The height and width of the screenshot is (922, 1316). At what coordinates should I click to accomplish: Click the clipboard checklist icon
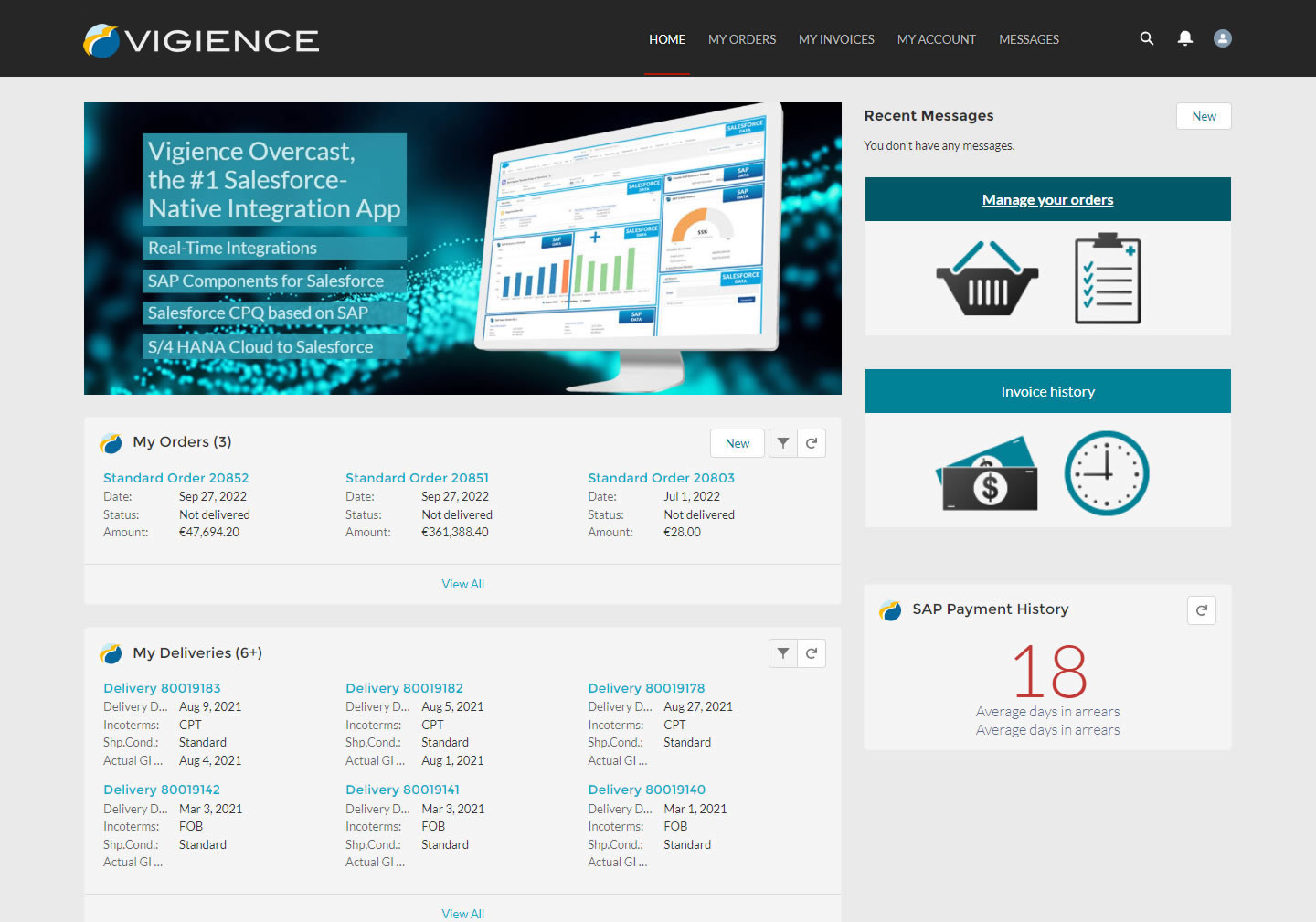pos(1108,279)
